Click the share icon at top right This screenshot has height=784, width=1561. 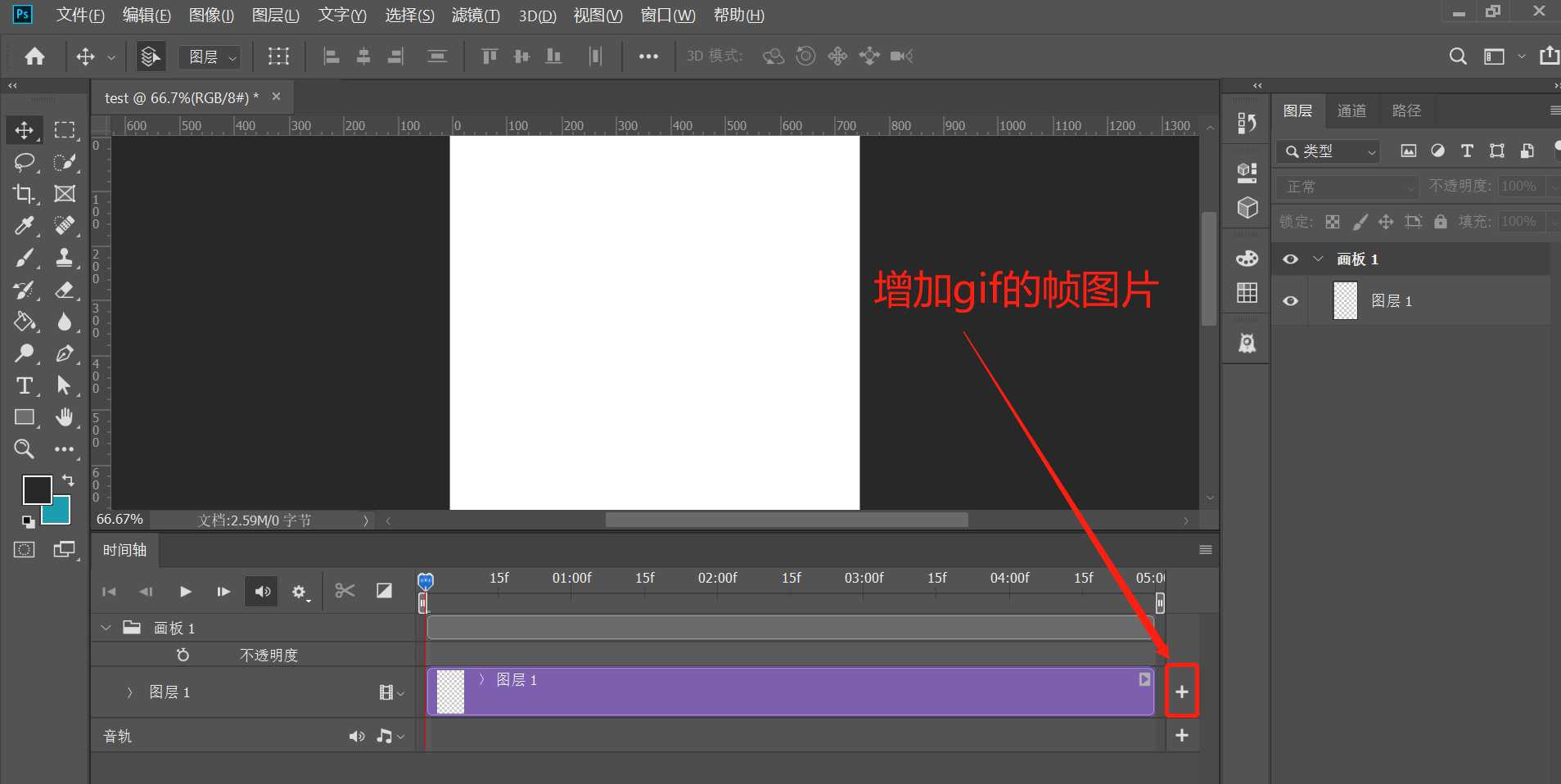click(x=1549, y=56)
